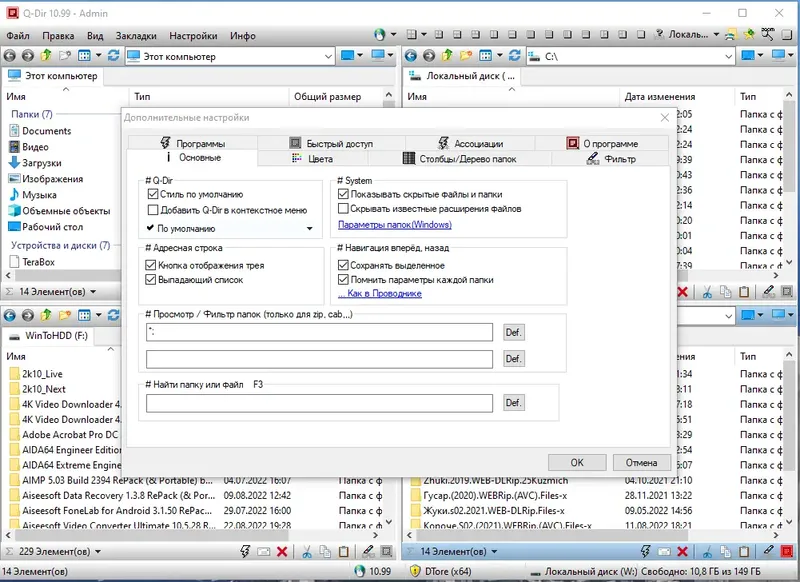
Task: Click the four-pane layout icon in the top toolbar
Action: pyautogui.click(x=411, y=35)
